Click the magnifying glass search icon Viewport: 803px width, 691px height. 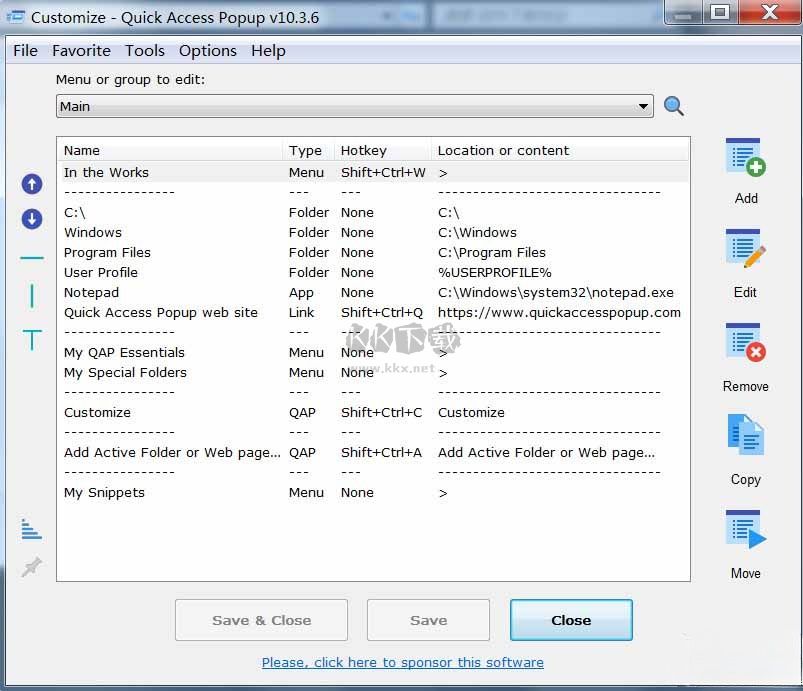pos(674,106)
